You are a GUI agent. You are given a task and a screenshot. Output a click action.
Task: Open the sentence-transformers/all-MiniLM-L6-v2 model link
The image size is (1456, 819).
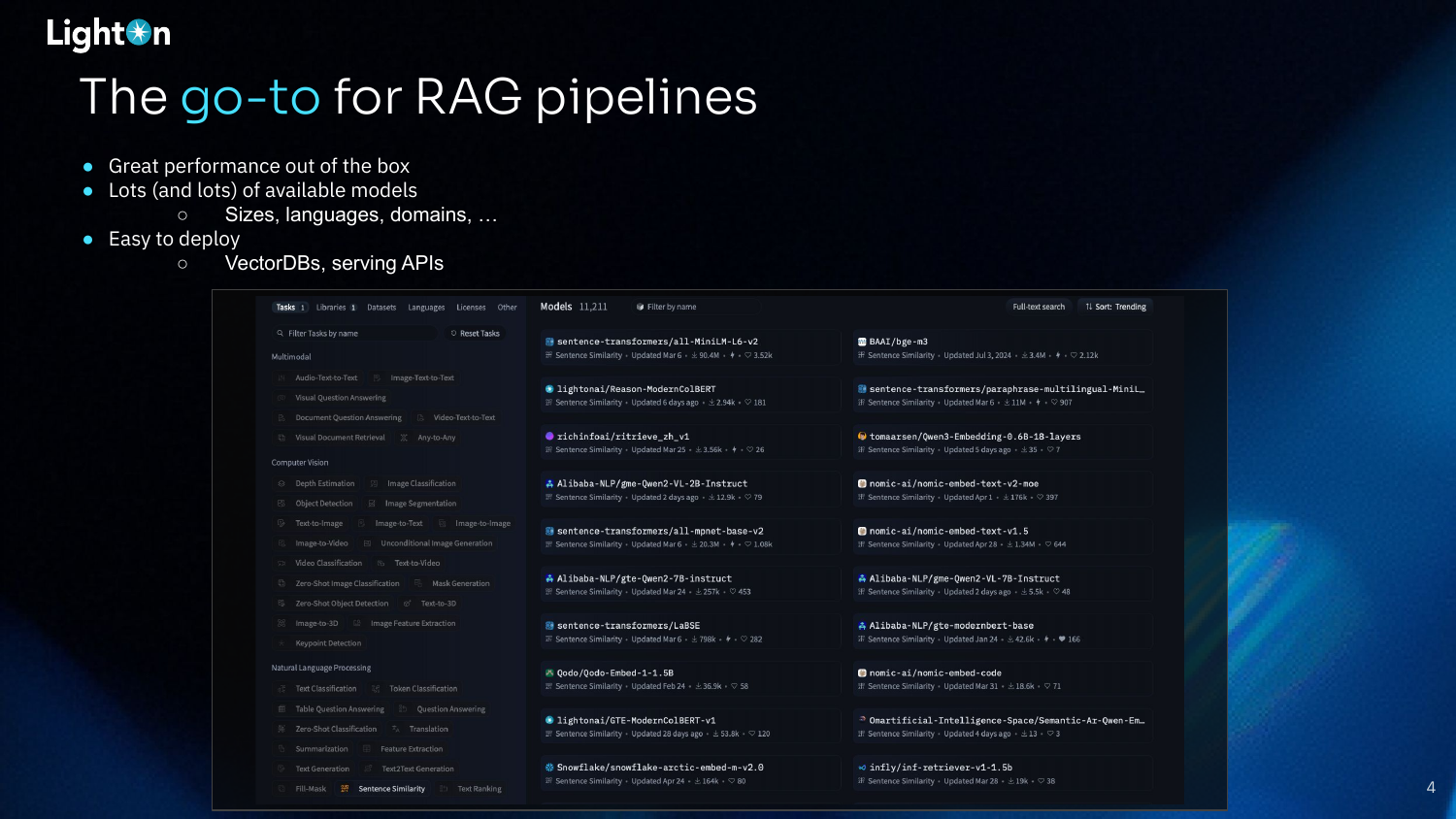click(657, 342)
